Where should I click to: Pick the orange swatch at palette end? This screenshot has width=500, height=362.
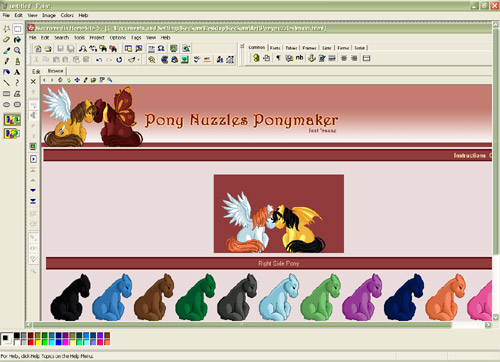click(107, 342)
